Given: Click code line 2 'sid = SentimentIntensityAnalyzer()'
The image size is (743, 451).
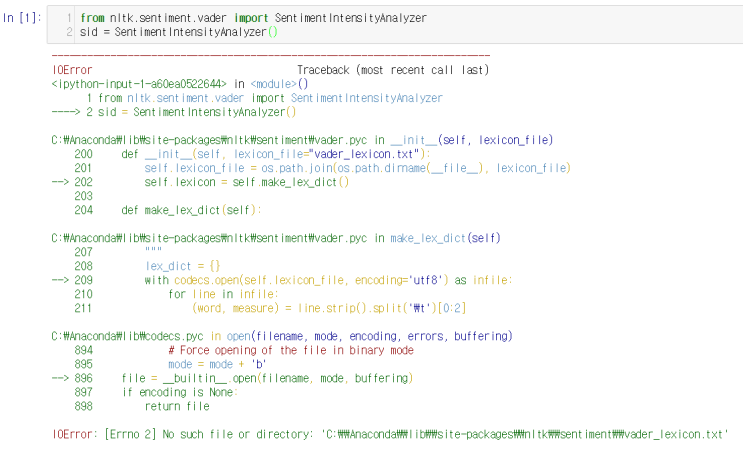Looking at the screenshot, I should (179, 32).
